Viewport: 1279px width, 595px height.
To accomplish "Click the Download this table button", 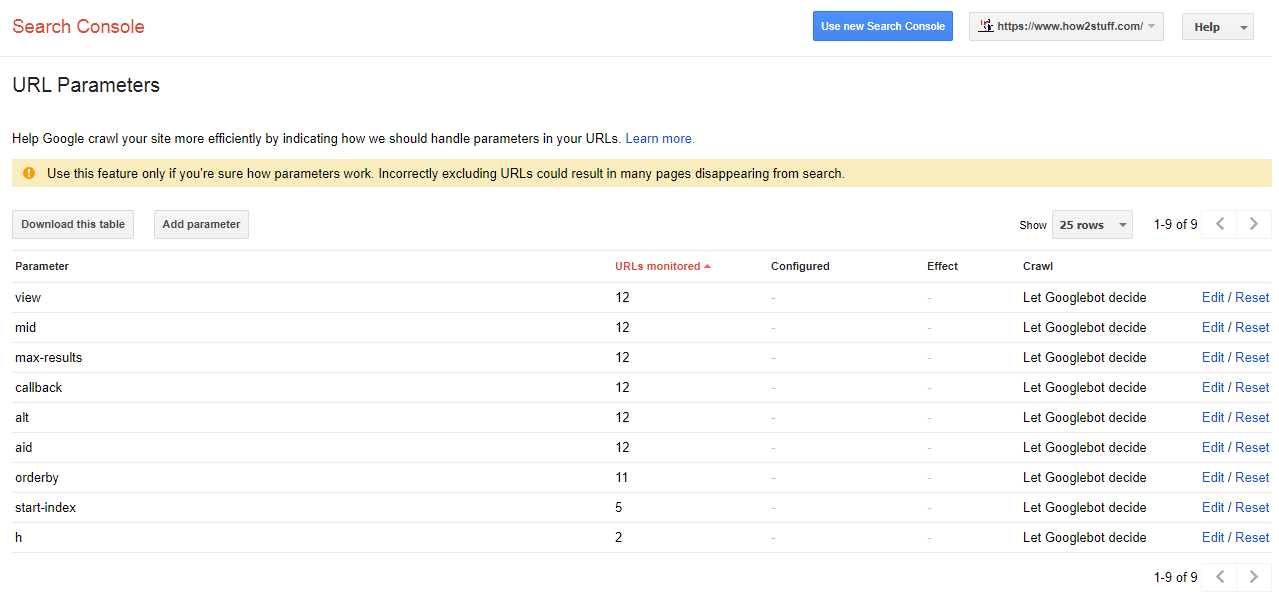I will point(73,224).
